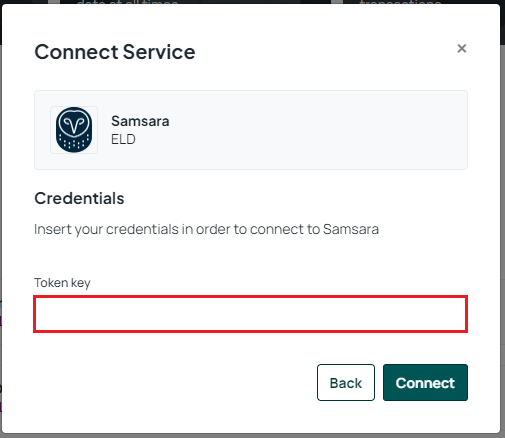
Task: Focus the Token key input field
Action: coord(250,314)
